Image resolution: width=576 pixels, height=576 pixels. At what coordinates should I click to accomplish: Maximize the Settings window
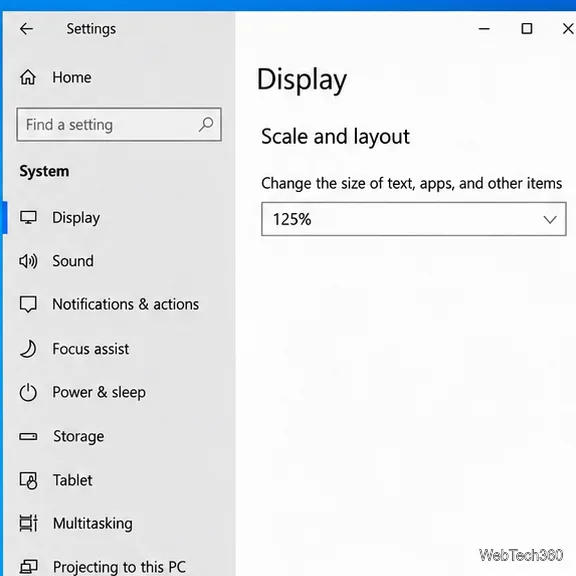coord(527,29)
